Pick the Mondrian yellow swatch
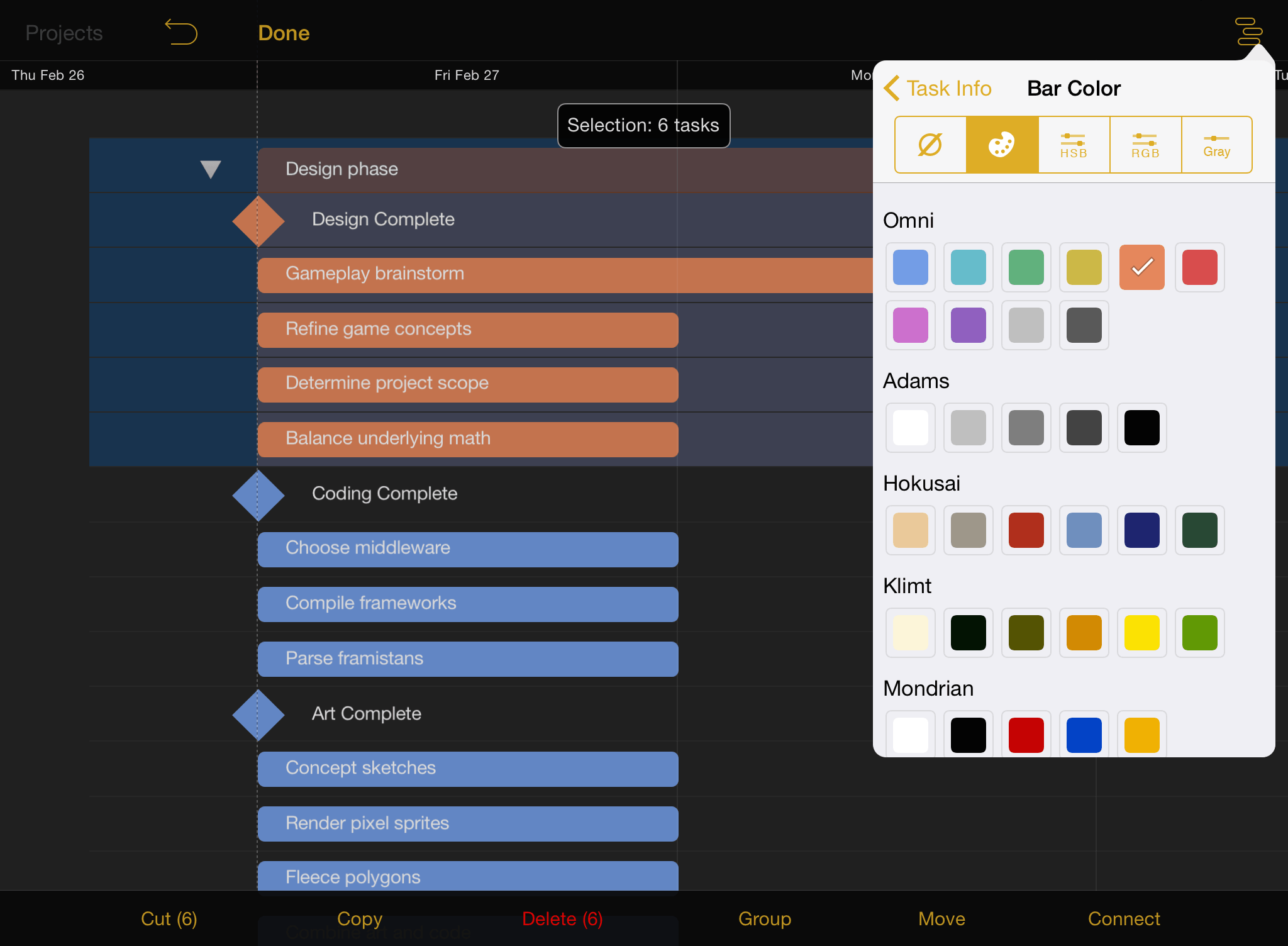The image size is (1288, 946). tap(1142, 735)
